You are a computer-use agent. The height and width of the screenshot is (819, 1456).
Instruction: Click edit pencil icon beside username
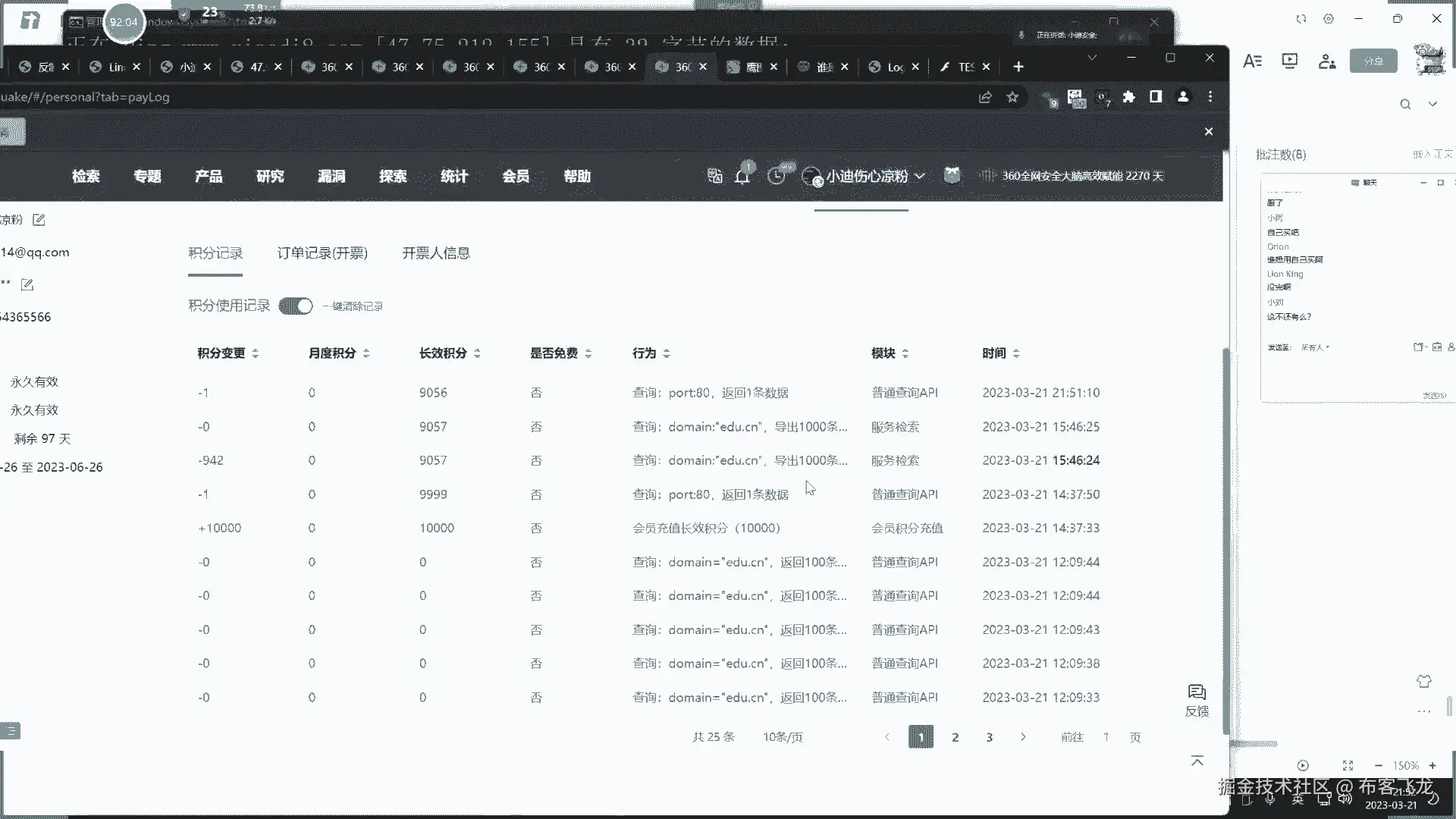tap(39, 220)
